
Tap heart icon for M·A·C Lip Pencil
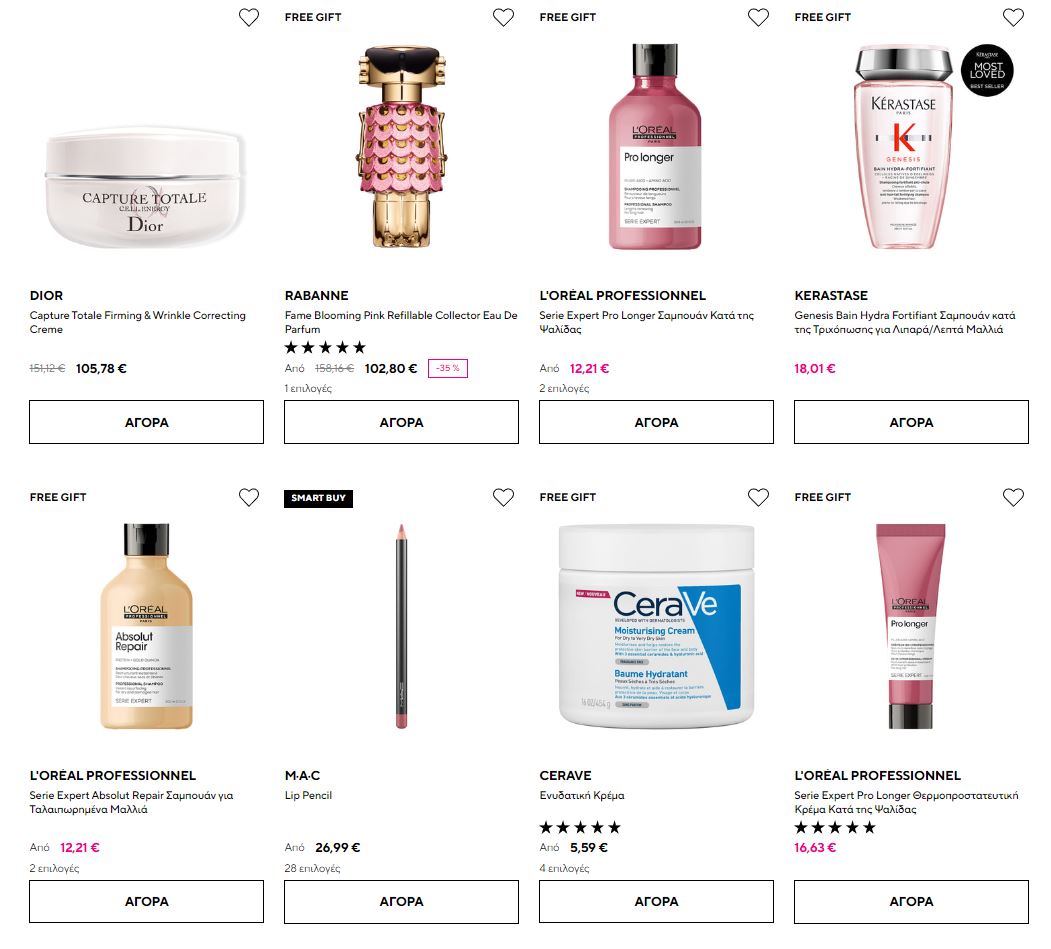tap(503, 497)
